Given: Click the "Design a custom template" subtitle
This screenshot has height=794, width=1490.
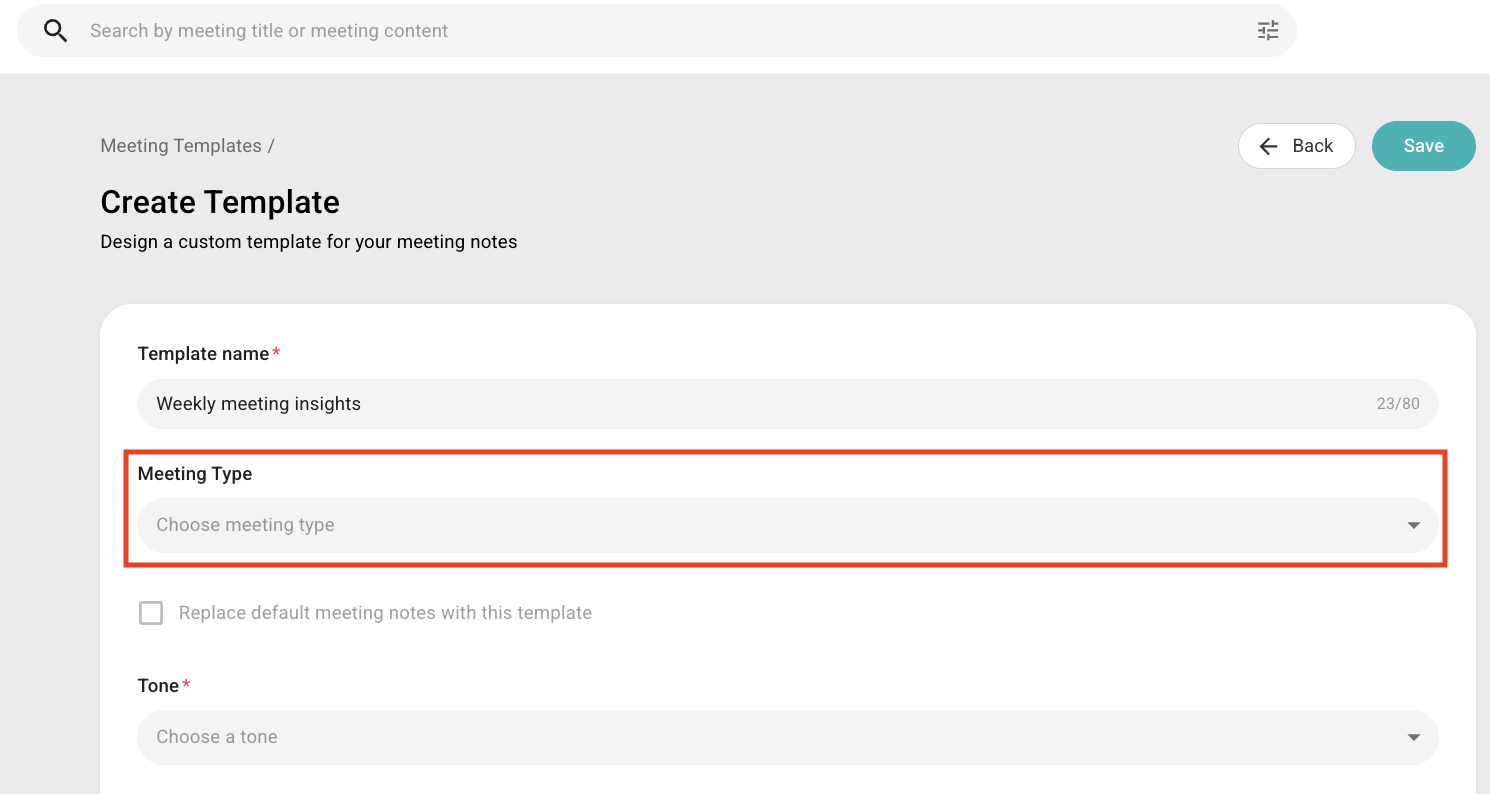Looking at the screenshot, I should [x=309, y=242].
